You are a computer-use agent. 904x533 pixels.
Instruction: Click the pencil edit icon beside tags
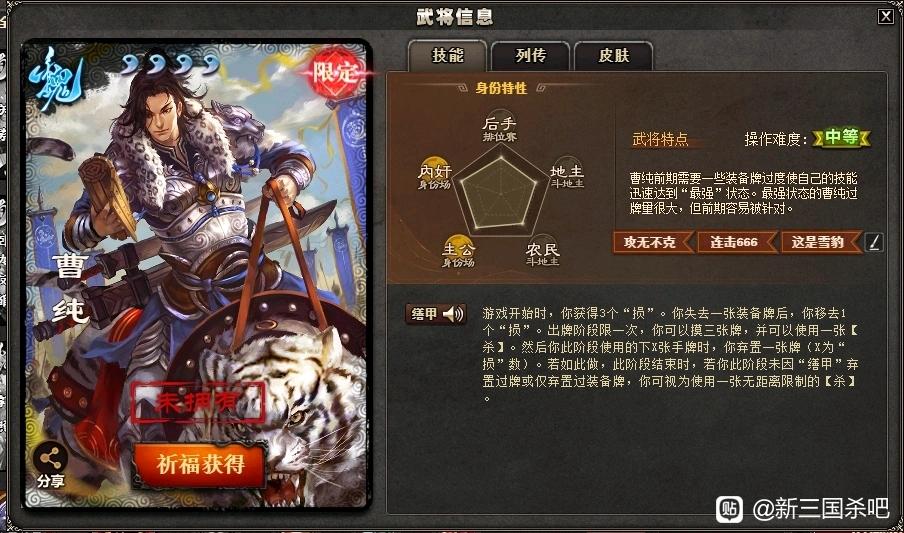(873, 243)
